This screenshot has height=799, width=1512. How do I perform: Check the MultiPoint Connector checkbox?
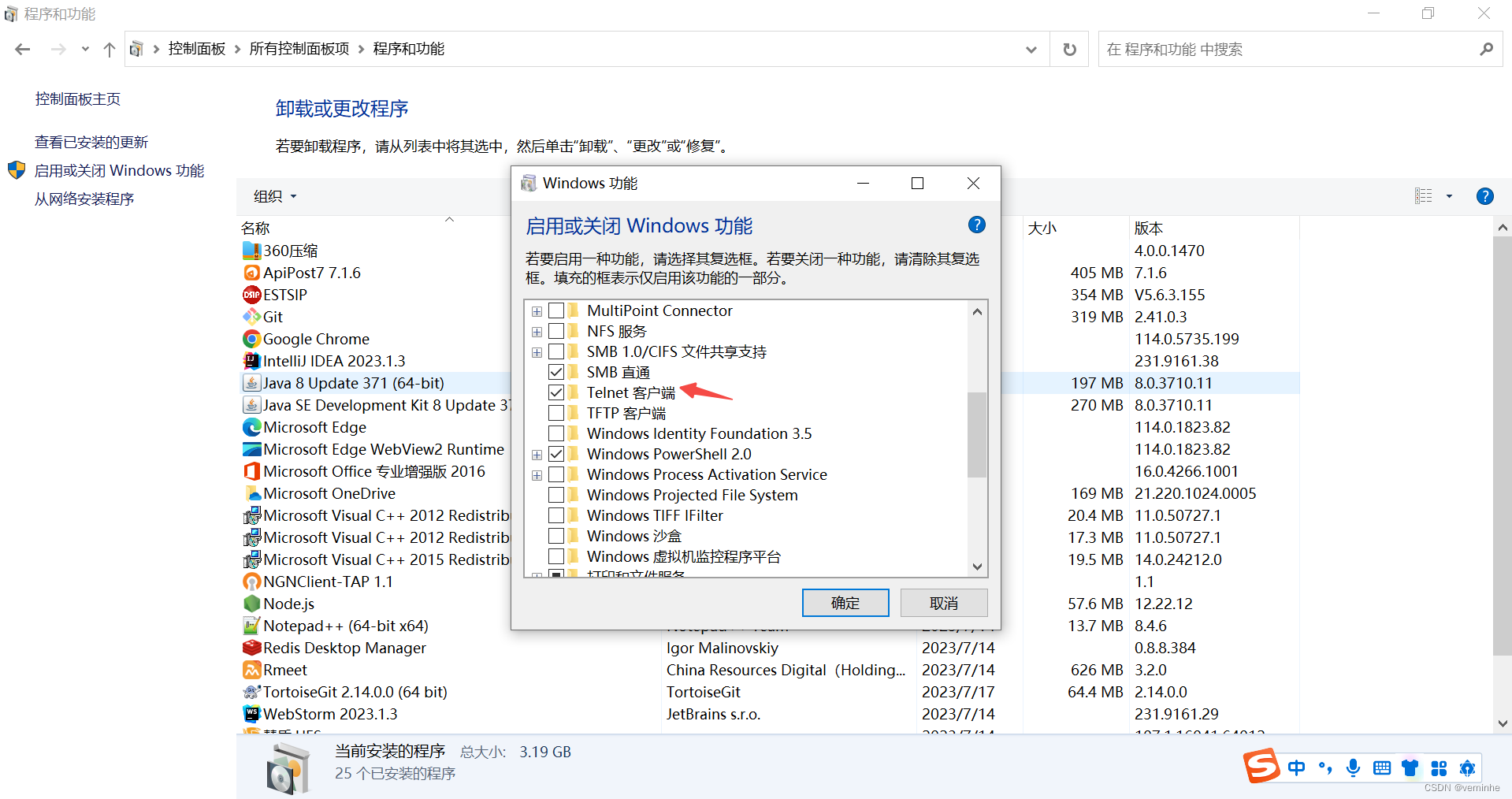coord(556,310)
